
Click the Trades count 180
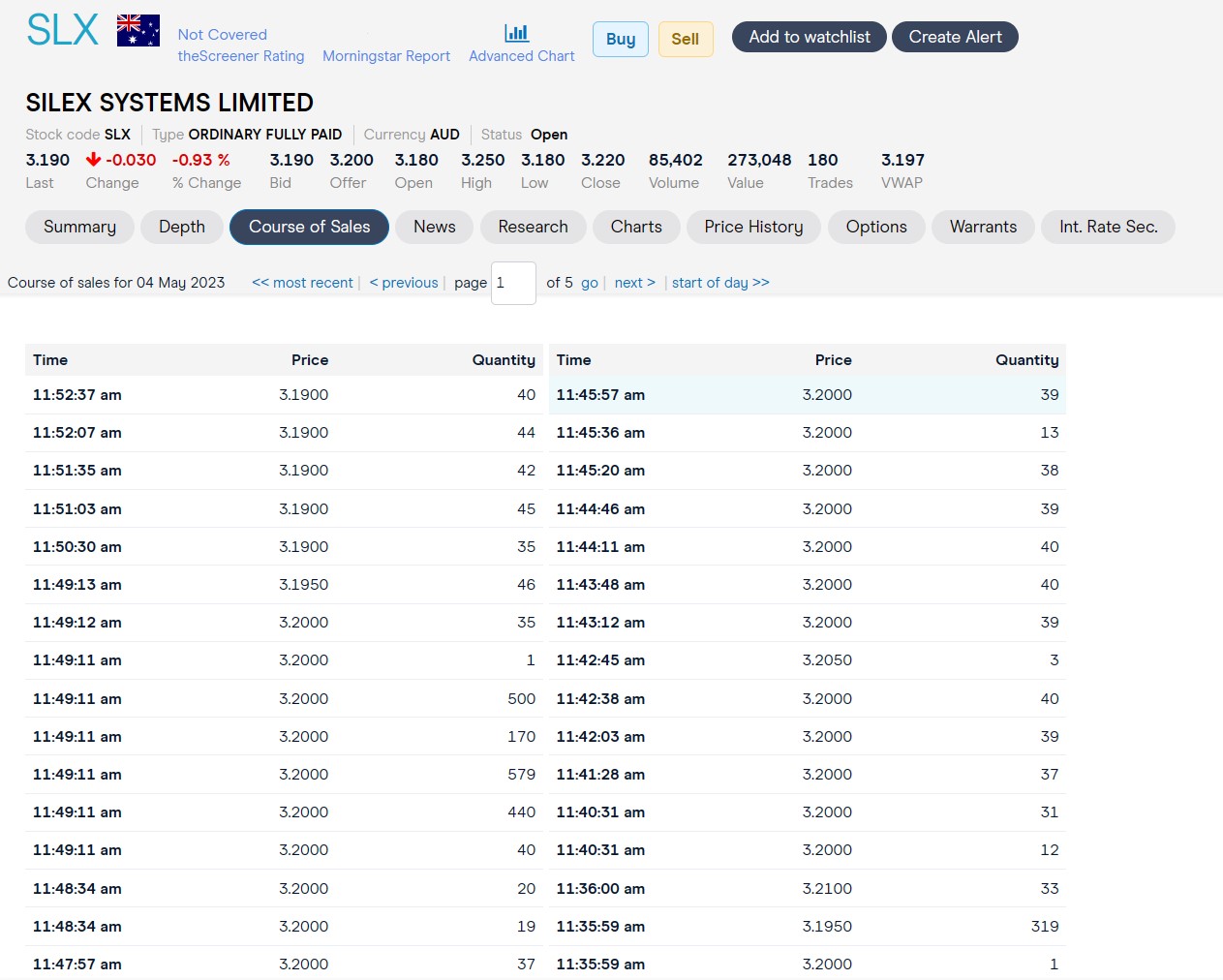coord(823,160)
